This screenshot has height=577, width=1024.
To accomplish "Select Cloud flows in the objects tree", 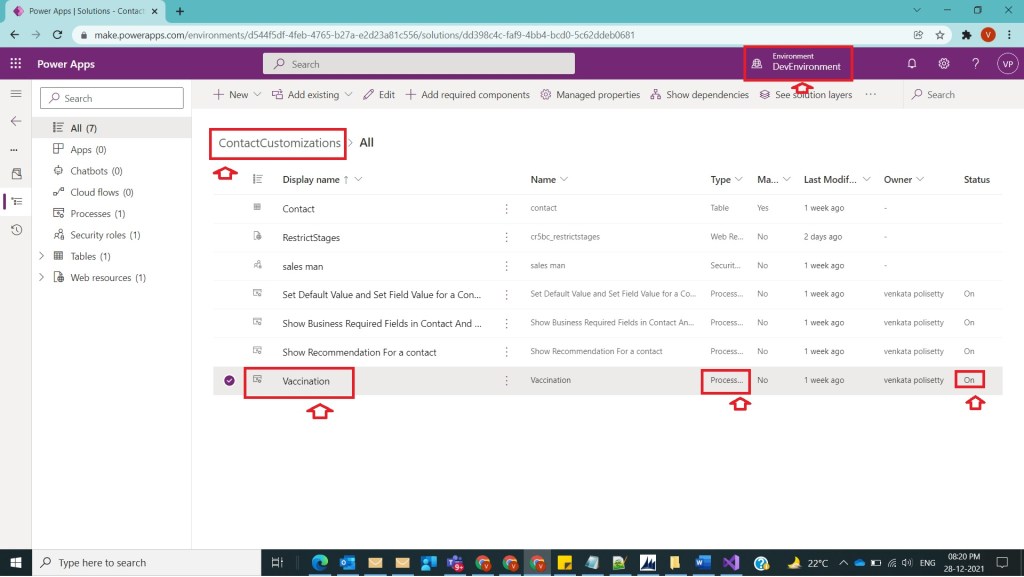I will pos(101,192).
